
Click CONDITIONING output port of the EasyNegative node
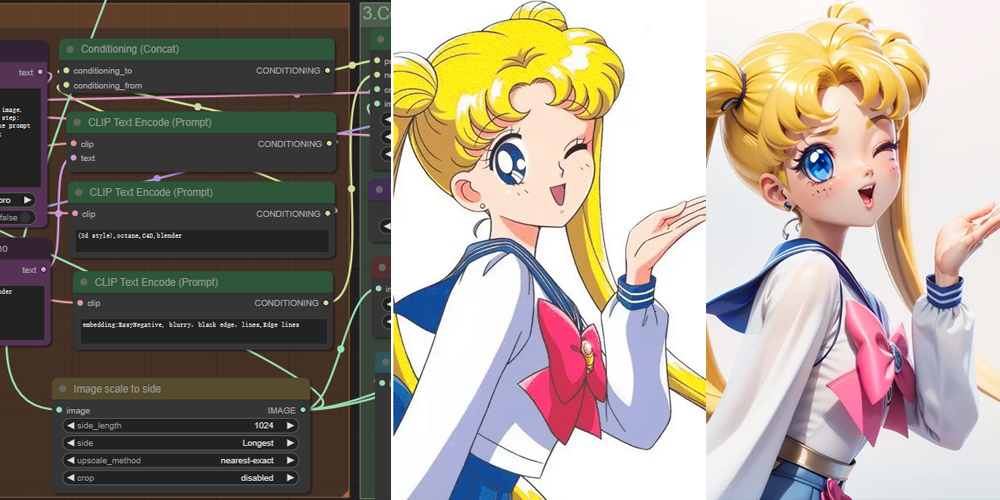(327, 303)
